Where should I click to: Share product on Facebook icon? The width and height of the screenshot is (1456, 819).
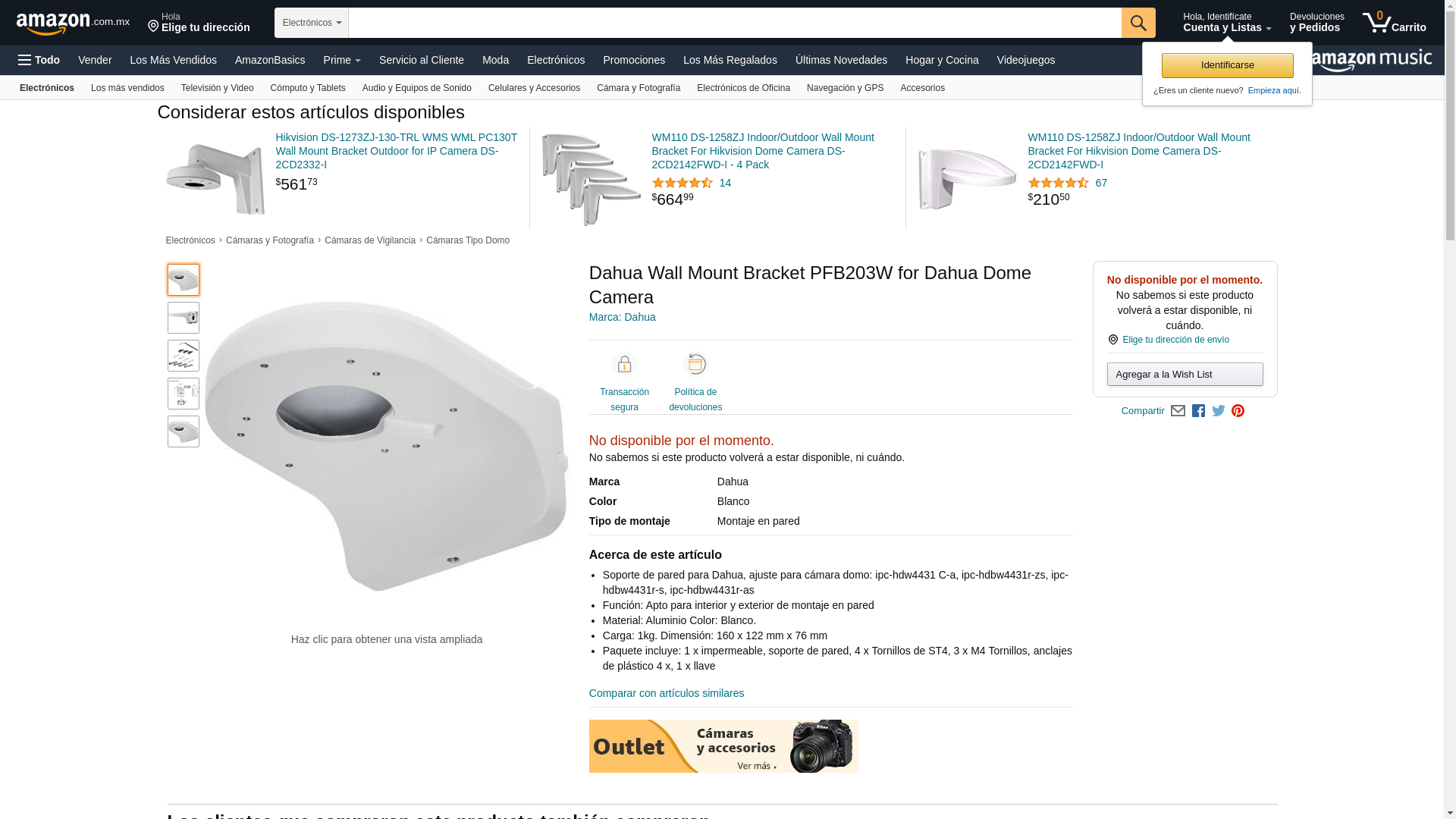tap(1198, 411)
